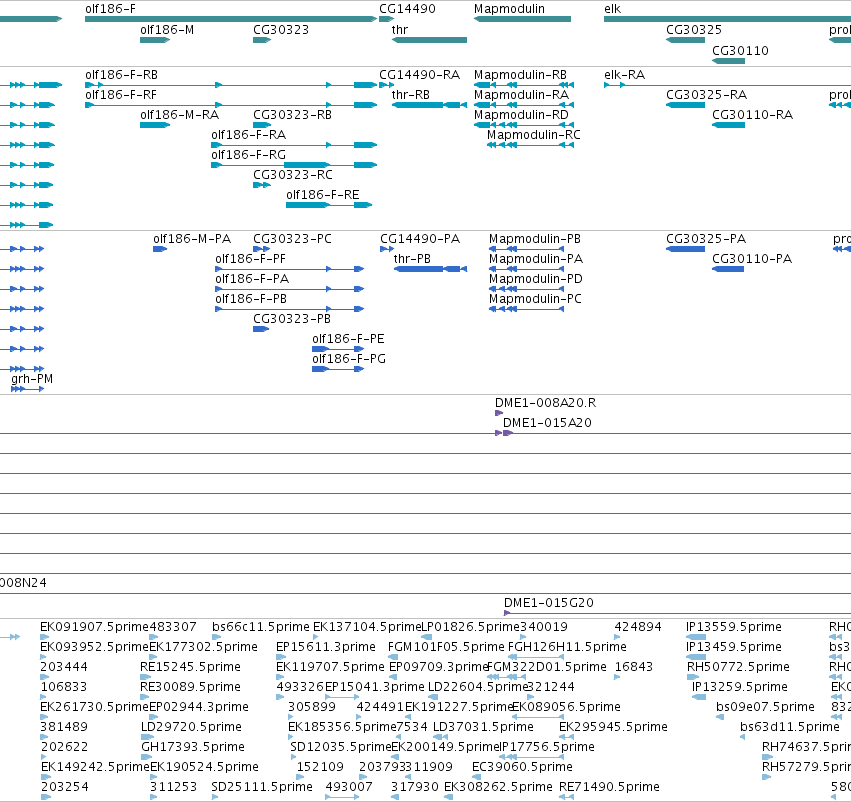Open protein Mapmodulin-PB label
851x802 pixels.
click(535, 239)
